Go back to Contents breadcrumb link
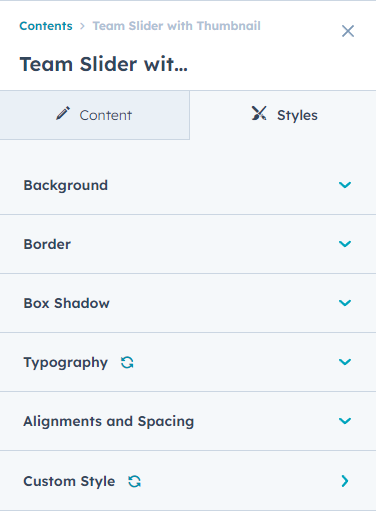The height and width of the screenshot is (511, 376). click(46, 26)
